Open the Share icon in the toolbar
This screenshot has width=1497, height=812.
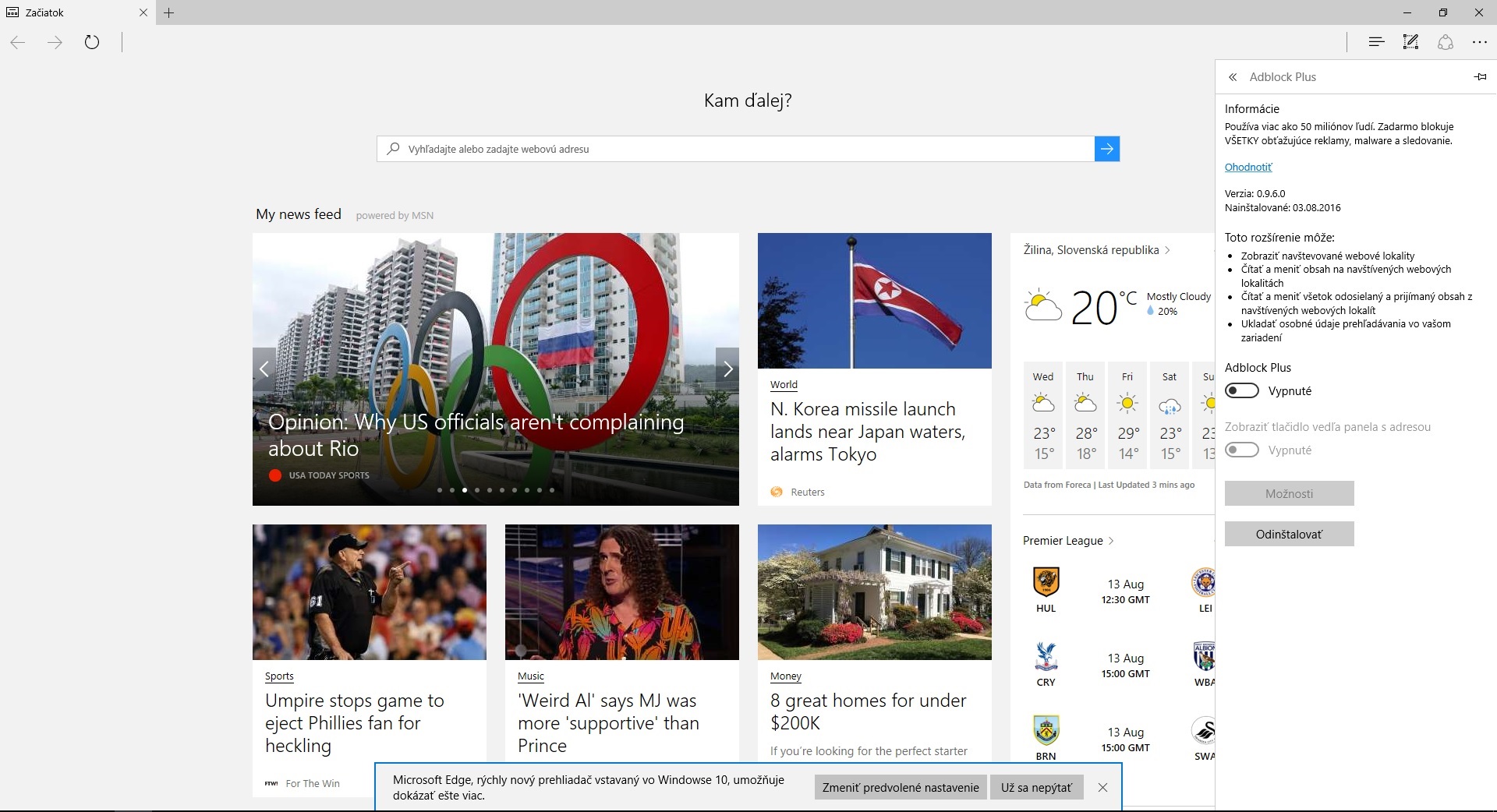pyautogui.click(x=1446, y=42)
